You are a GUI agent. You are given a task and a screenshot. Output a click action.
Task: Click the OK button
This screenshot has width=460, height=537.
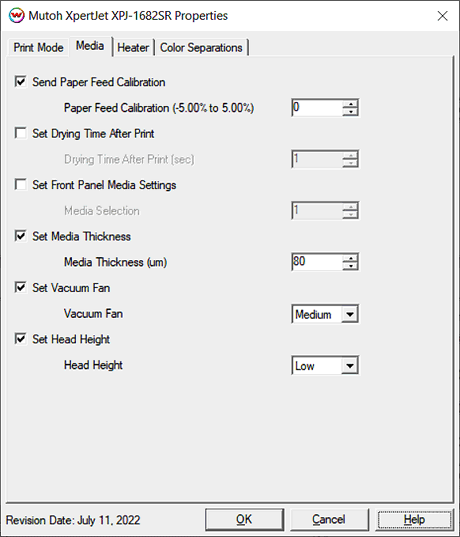coord(244,520)
